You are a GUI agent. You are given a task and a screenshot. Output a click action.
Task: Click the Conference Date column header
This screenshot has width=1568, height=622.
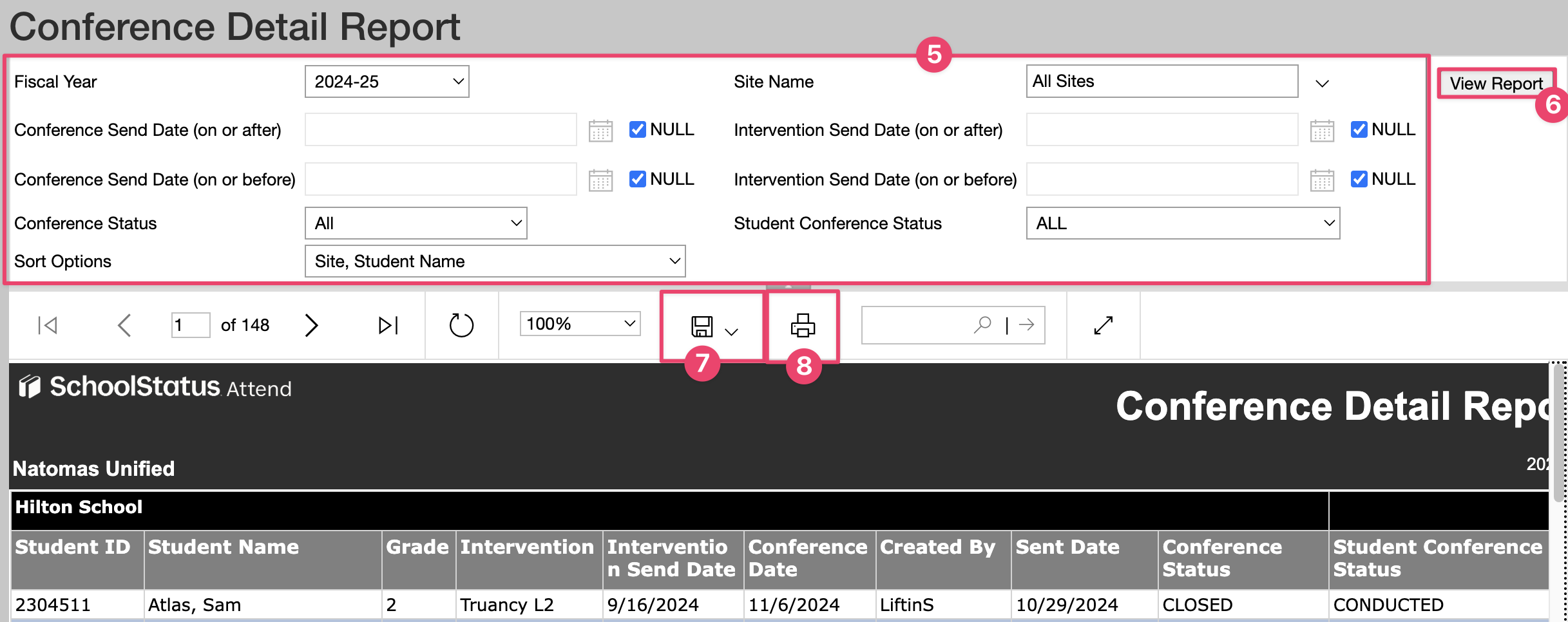pos(810,559)
